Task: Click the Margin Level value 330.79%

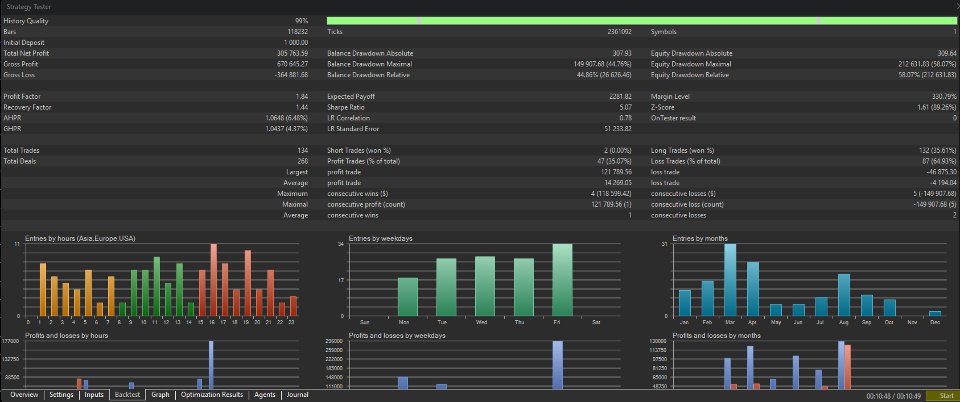Action: click(945, 97)
